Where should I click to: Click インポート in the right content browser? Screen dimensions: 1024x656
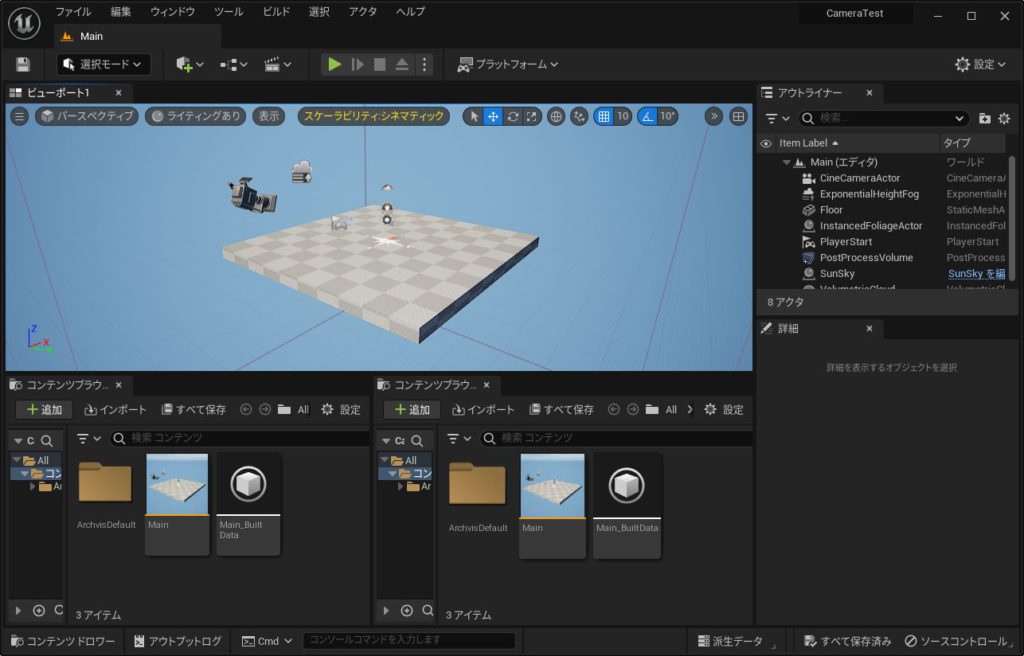483,410
